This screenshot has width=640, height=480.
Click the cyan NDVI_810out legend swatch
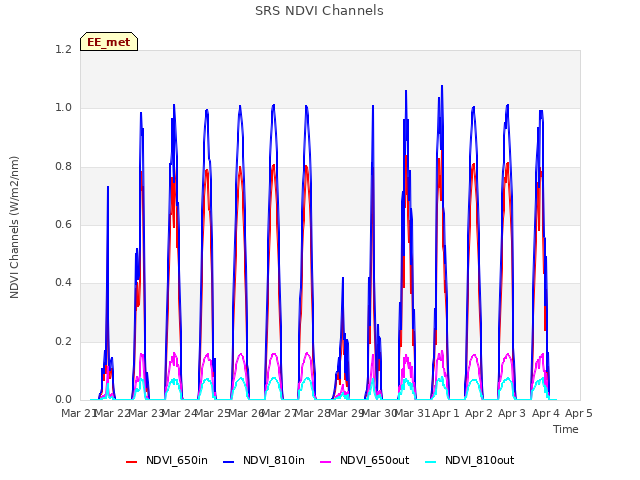[430, 462]
